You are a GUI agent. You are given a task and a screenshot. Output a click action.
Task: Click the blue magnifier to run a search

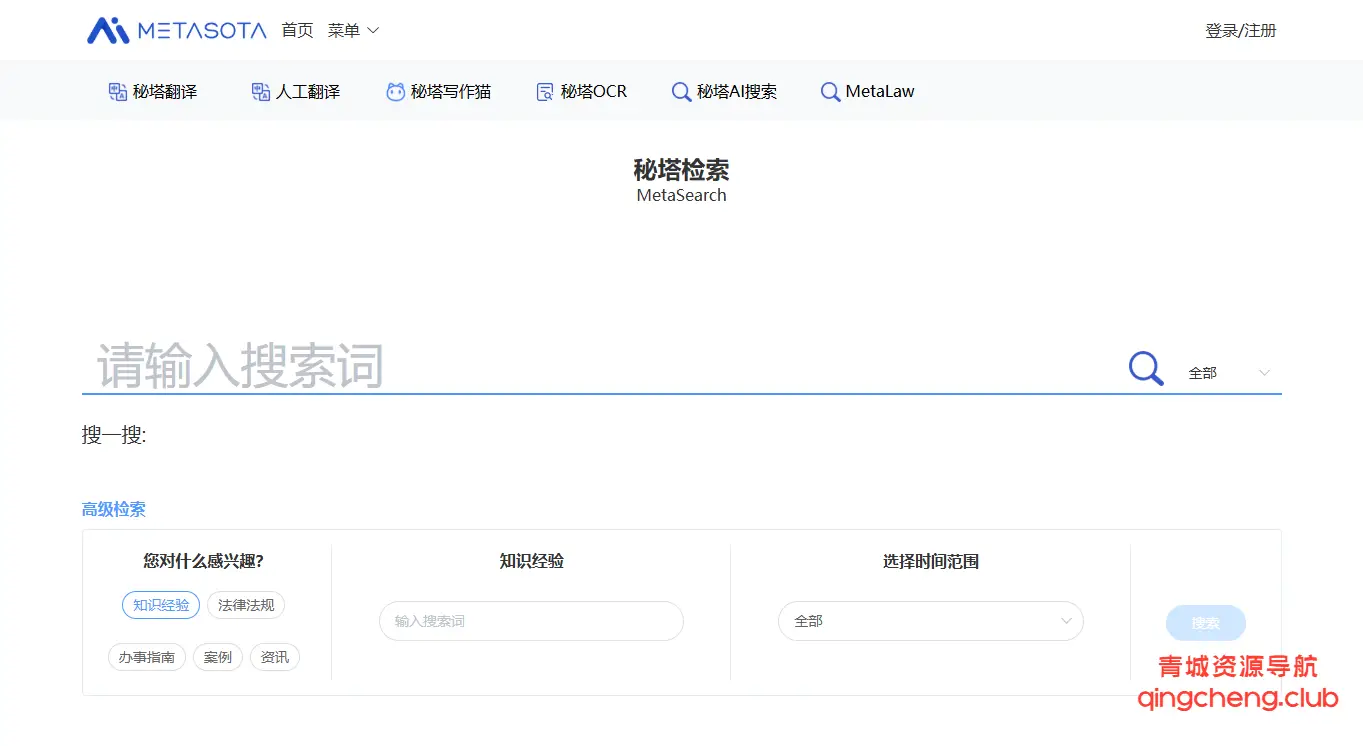point(1144,368)
